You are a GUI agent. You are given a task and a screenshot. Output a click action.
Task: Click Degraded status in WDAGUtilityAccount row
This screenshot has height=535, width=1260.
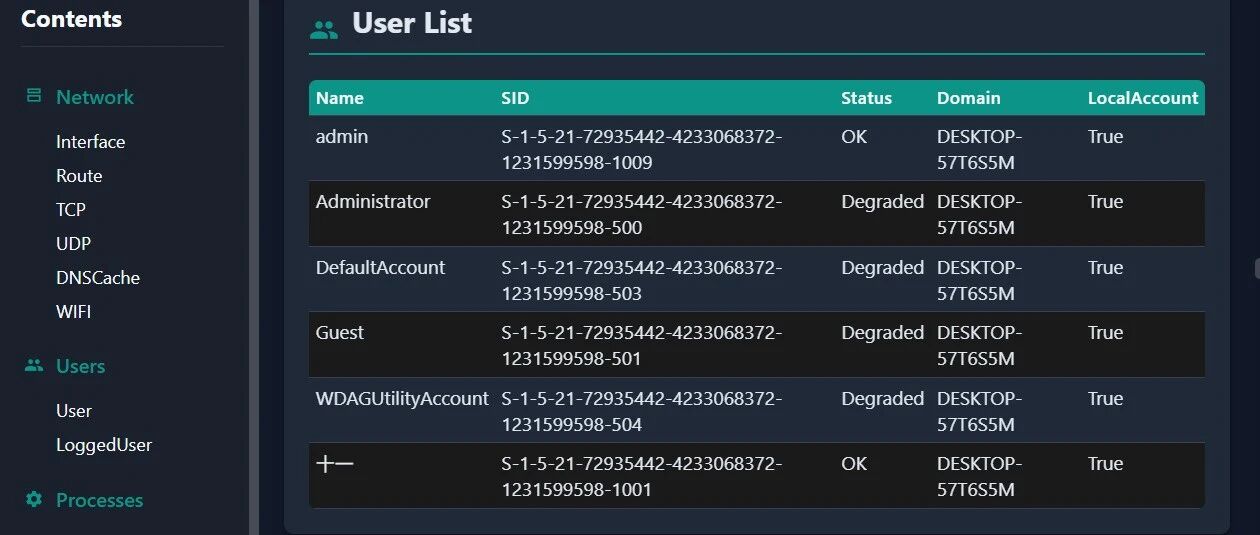pyautogui.click(x=882, y=399)
